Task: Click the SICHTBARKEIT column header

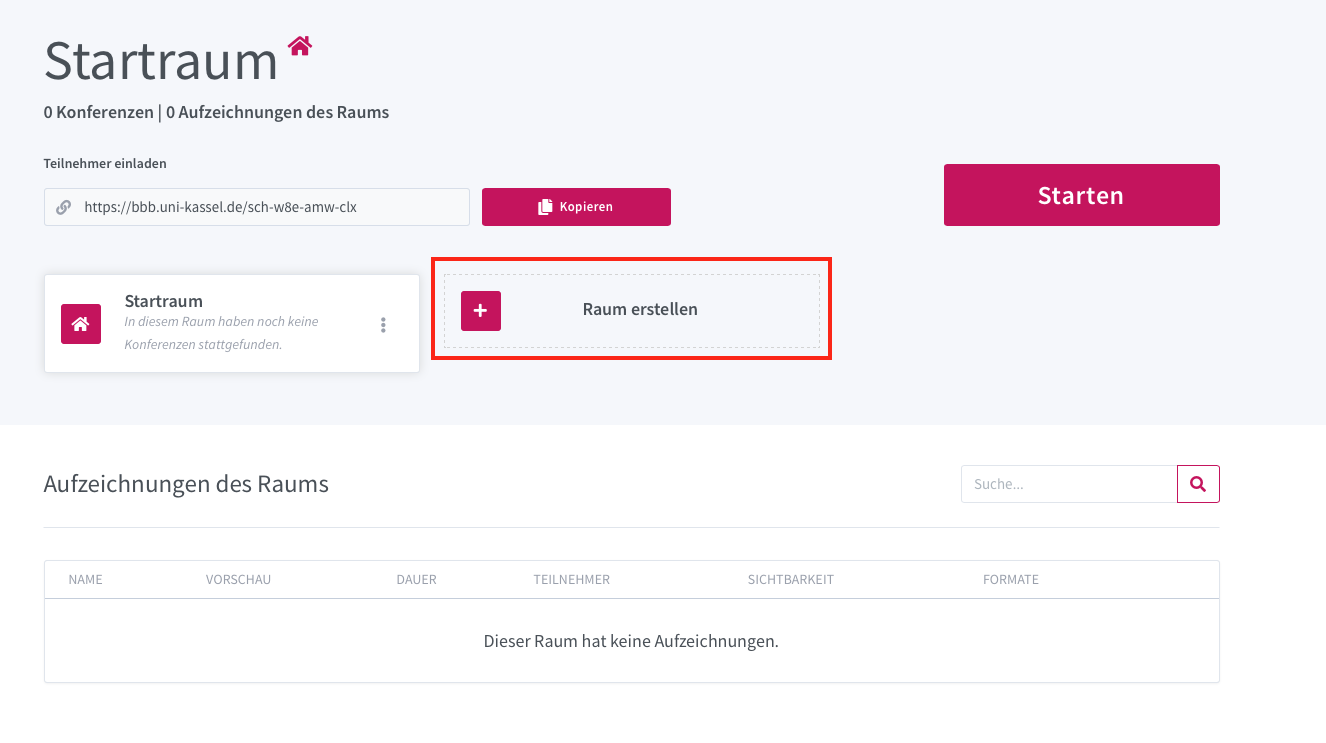Action: pos(790,580)
